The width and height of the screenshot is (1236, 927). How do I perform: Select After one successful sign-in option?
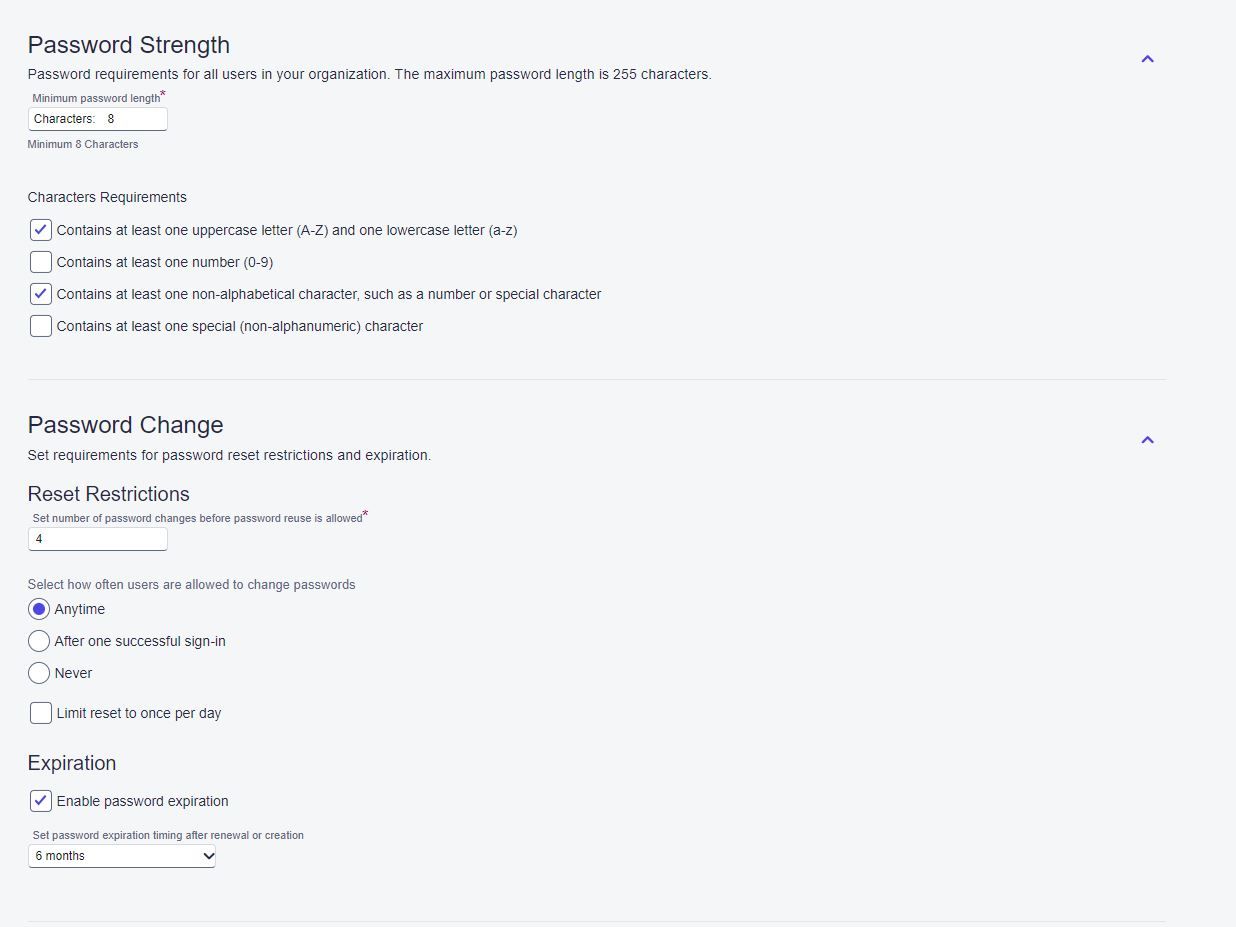[39, 641]
